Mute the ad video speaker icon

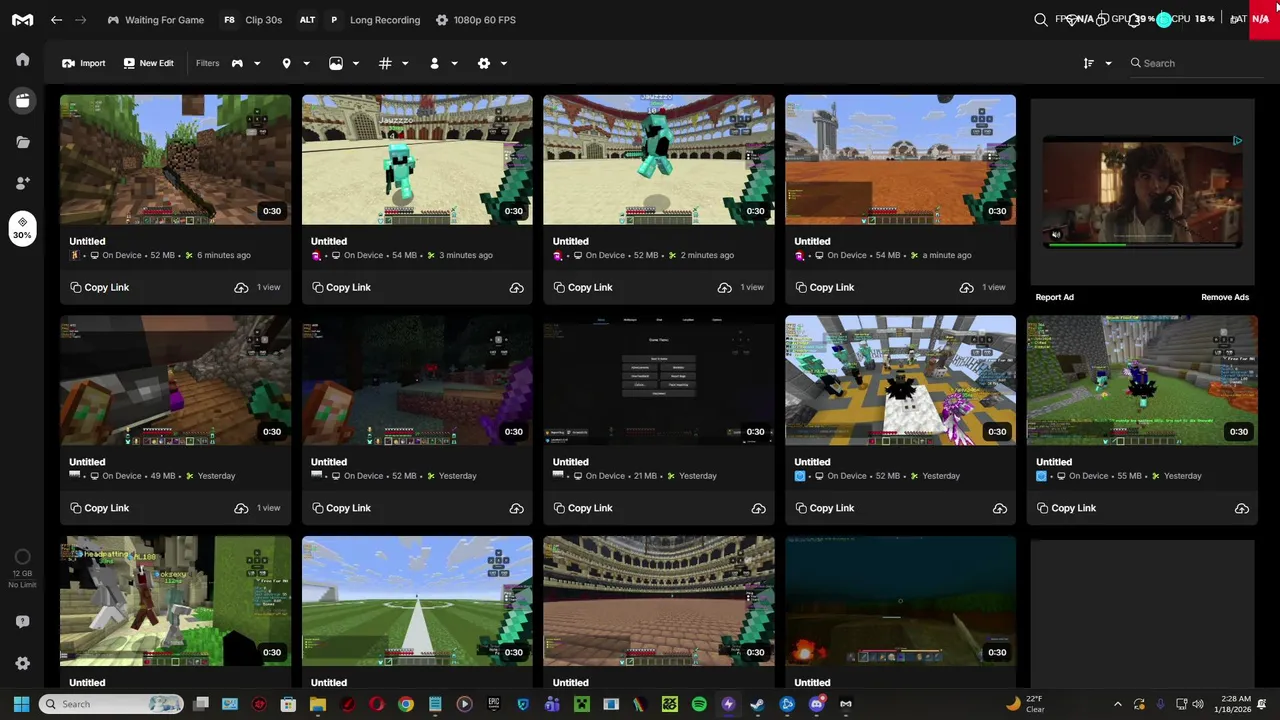[x=1056, y=235]
